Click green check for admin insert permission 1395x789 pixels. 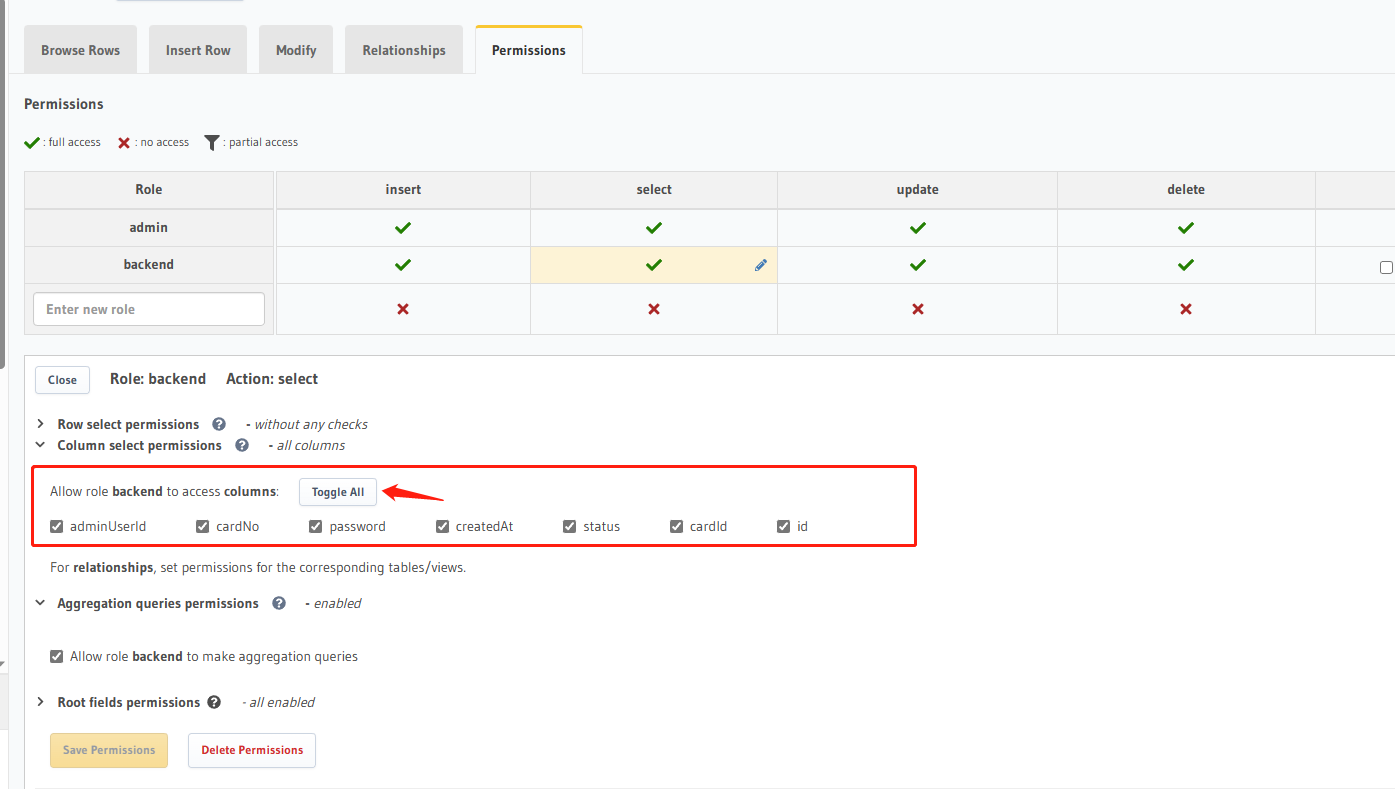click(x=402, y=227)
